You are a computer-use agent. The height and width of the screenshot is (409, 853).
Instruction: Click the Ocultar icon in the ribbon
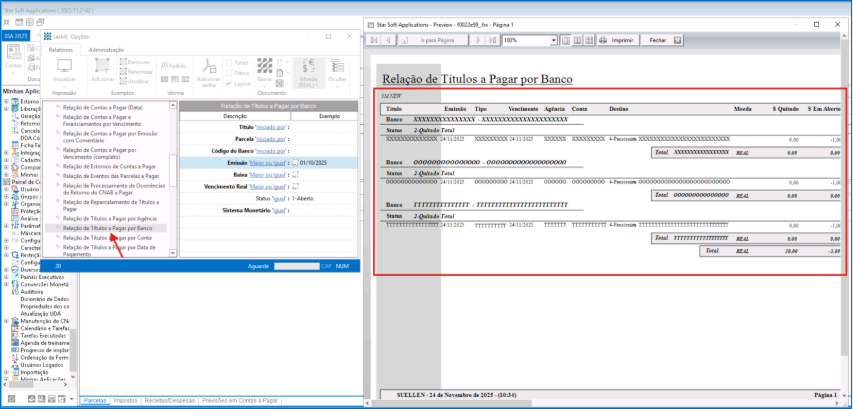tap(337, 68)
